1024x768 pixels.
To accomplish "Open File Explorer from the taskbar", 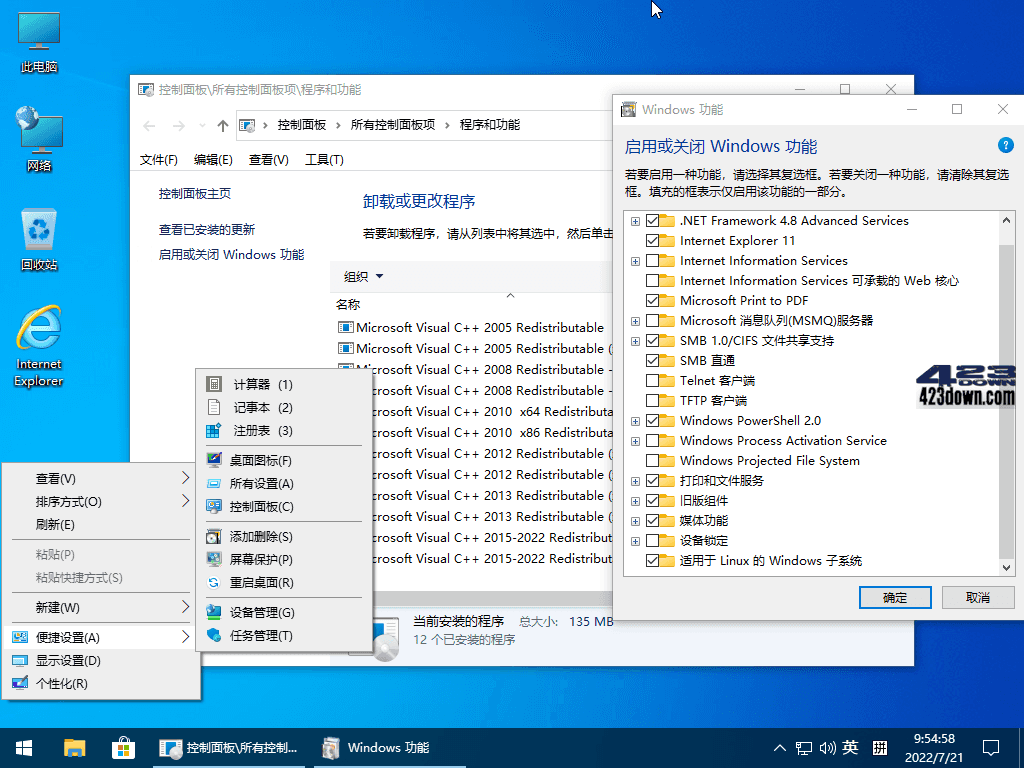I will (x=74, y=747).
